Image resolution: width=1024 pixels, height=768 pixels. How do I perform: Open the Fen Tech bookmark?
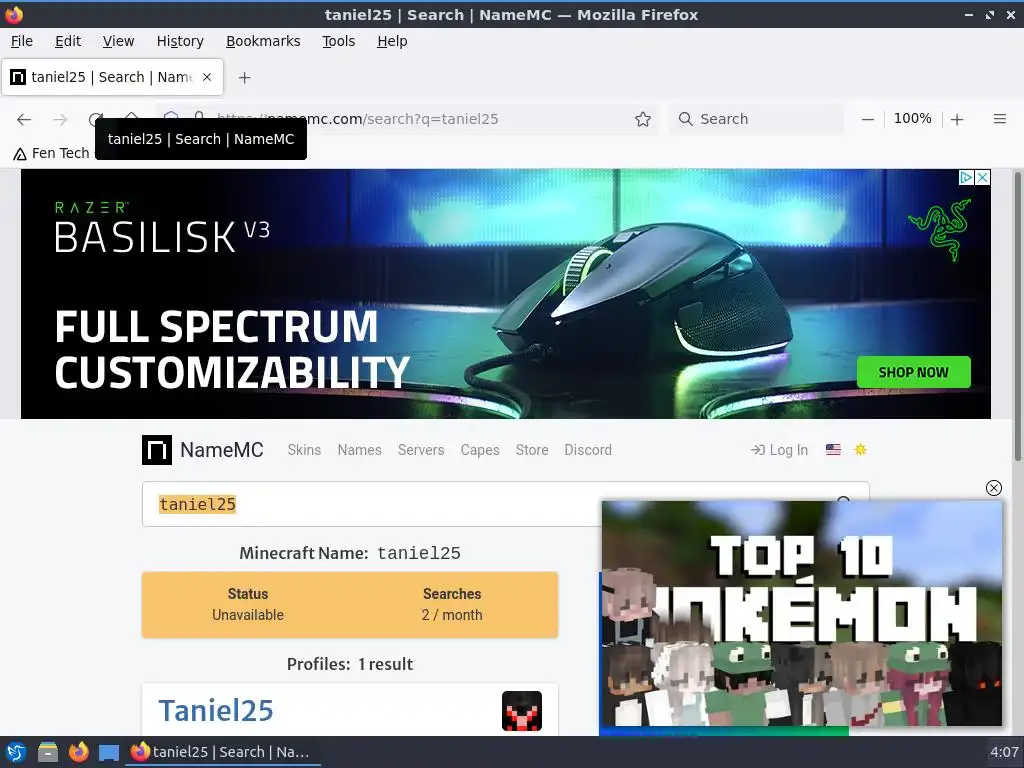point(51,153)
